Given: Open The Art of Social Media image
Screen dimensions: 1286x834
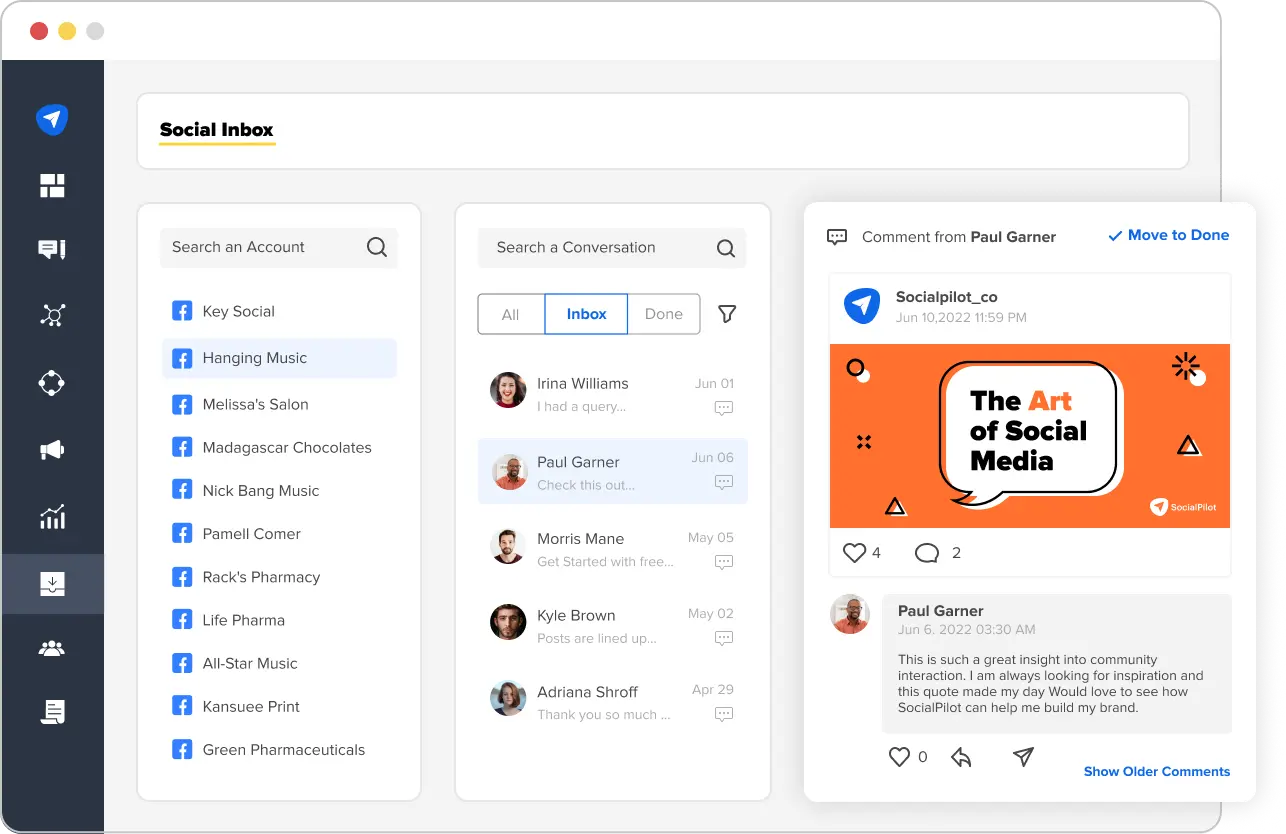Looking at the screenshot, I should pos(1030,436).
